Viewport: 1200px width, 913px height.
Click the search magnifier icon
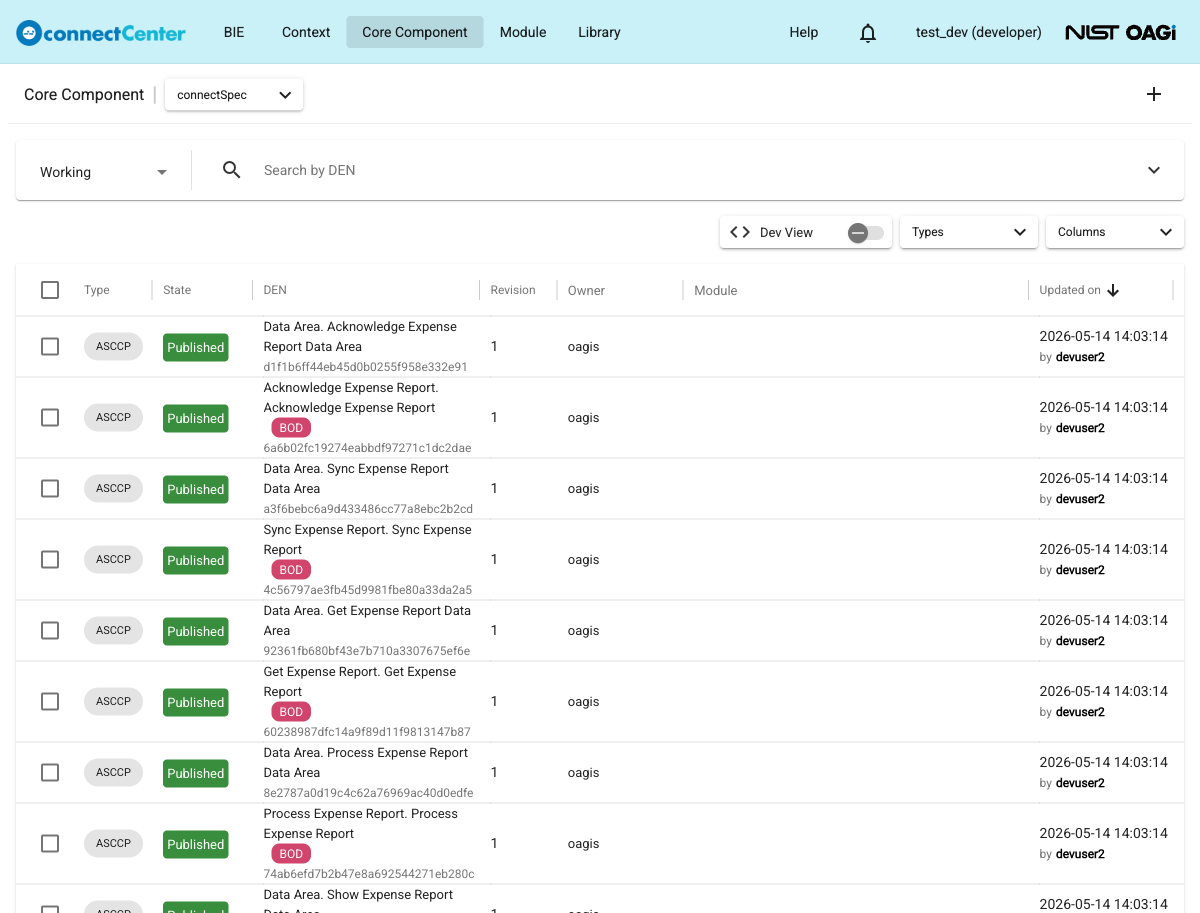(231, 170)
